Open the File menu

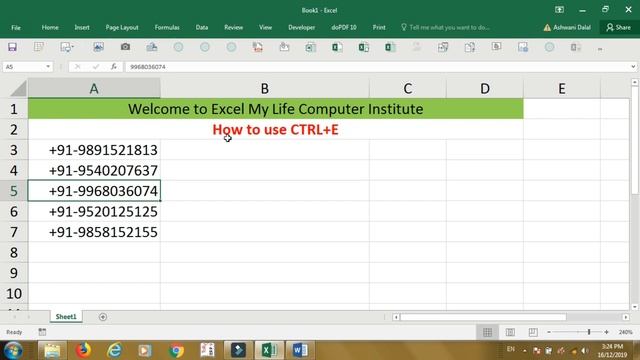[16, 28]
